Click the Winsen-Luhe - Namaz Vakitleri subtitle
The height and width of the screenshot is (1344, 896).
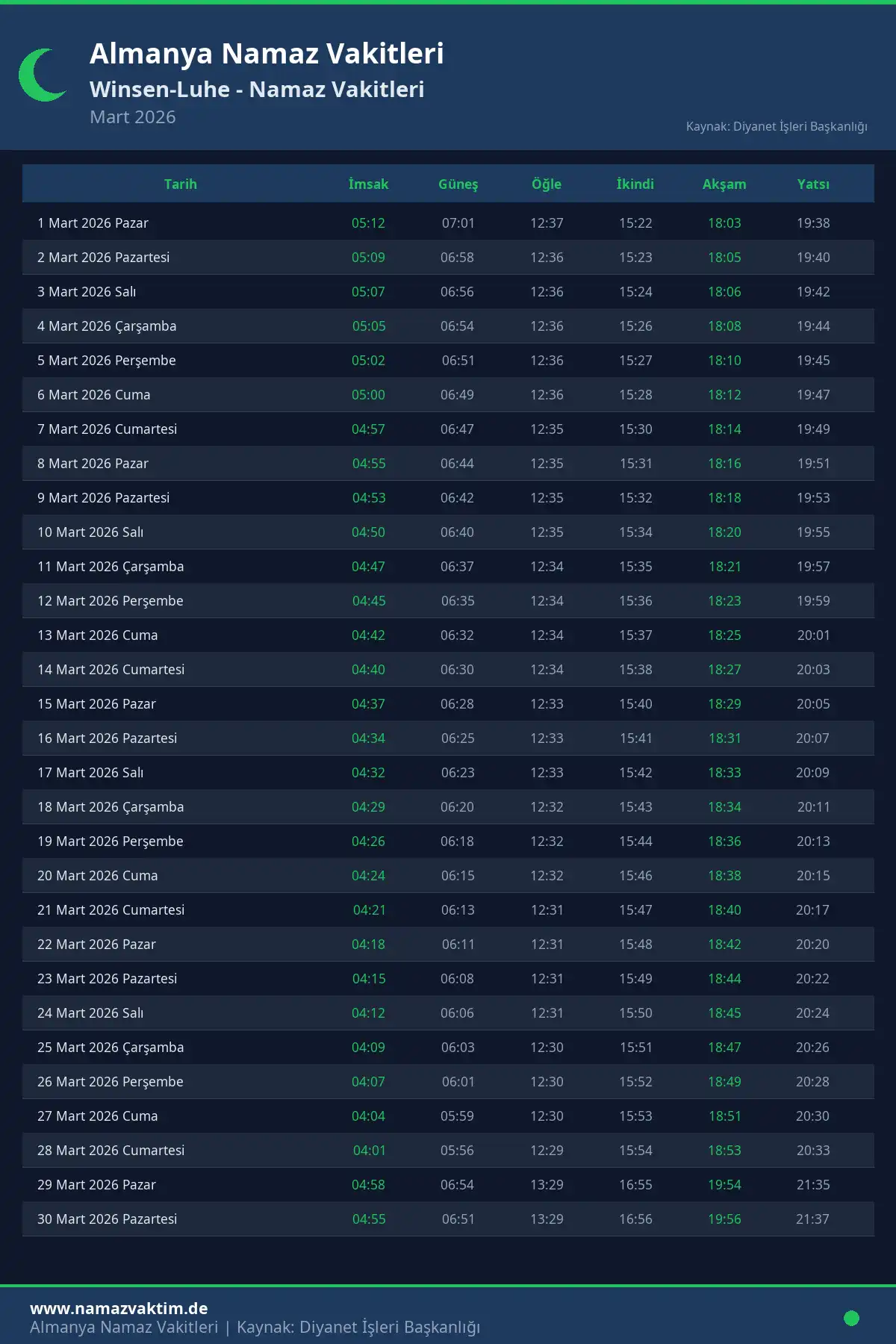[x=257, y=90]
